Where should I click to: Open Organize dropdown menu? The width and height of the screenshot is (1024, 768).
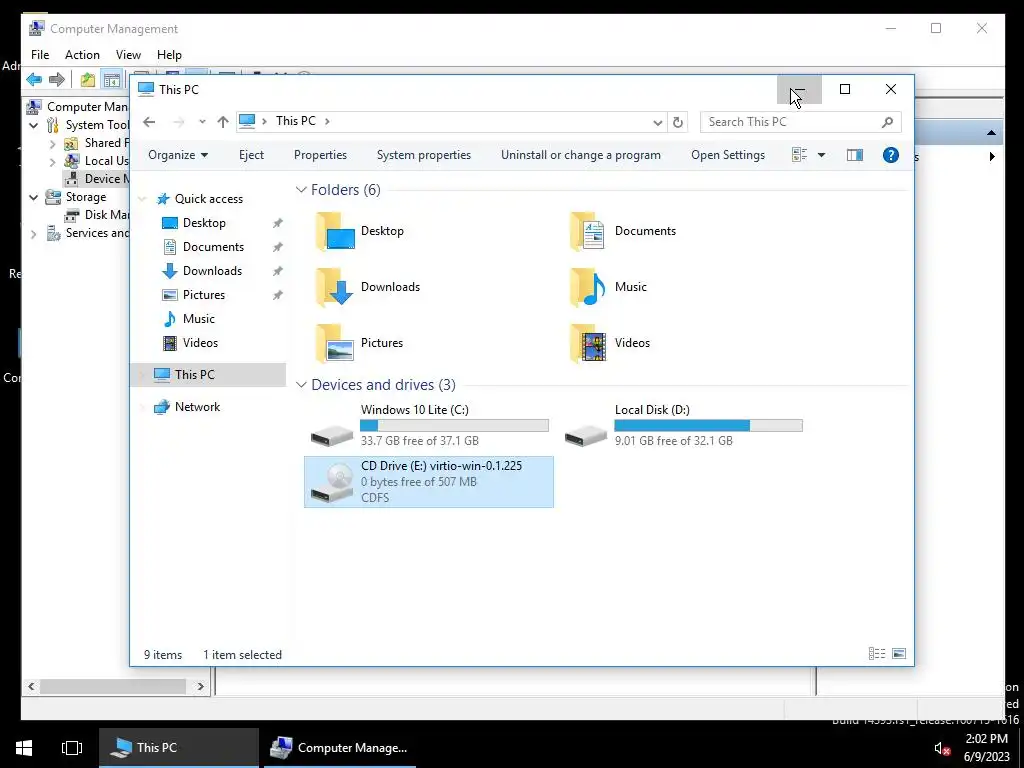click(x=178, y=155)
